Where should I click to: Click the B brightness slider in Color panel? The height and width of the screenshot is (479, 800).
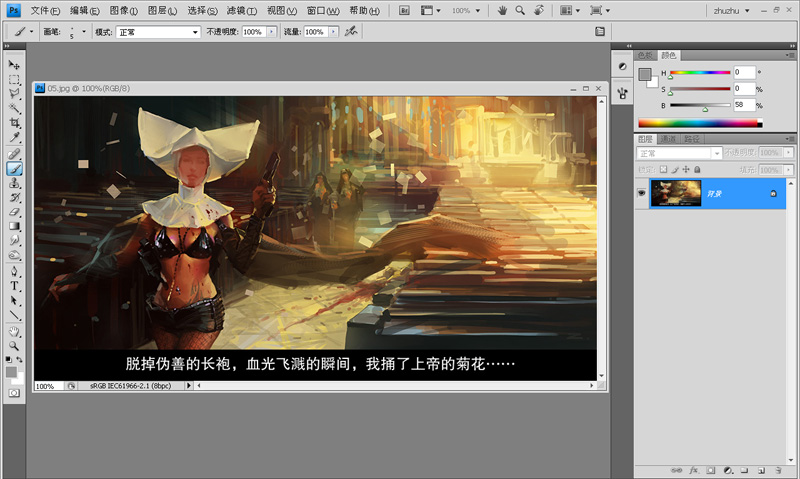point(700,105)
